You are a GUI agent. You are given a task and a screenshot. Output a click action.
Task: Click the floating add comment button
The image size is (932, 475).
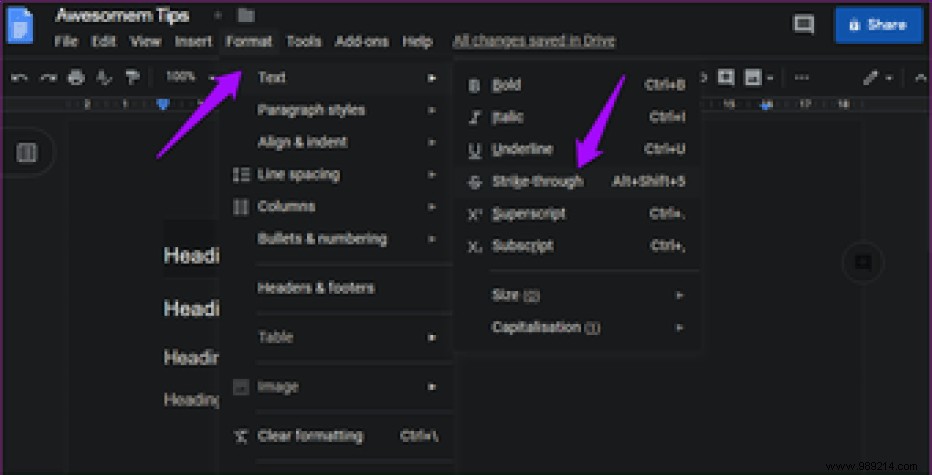[x=863, y=262]
